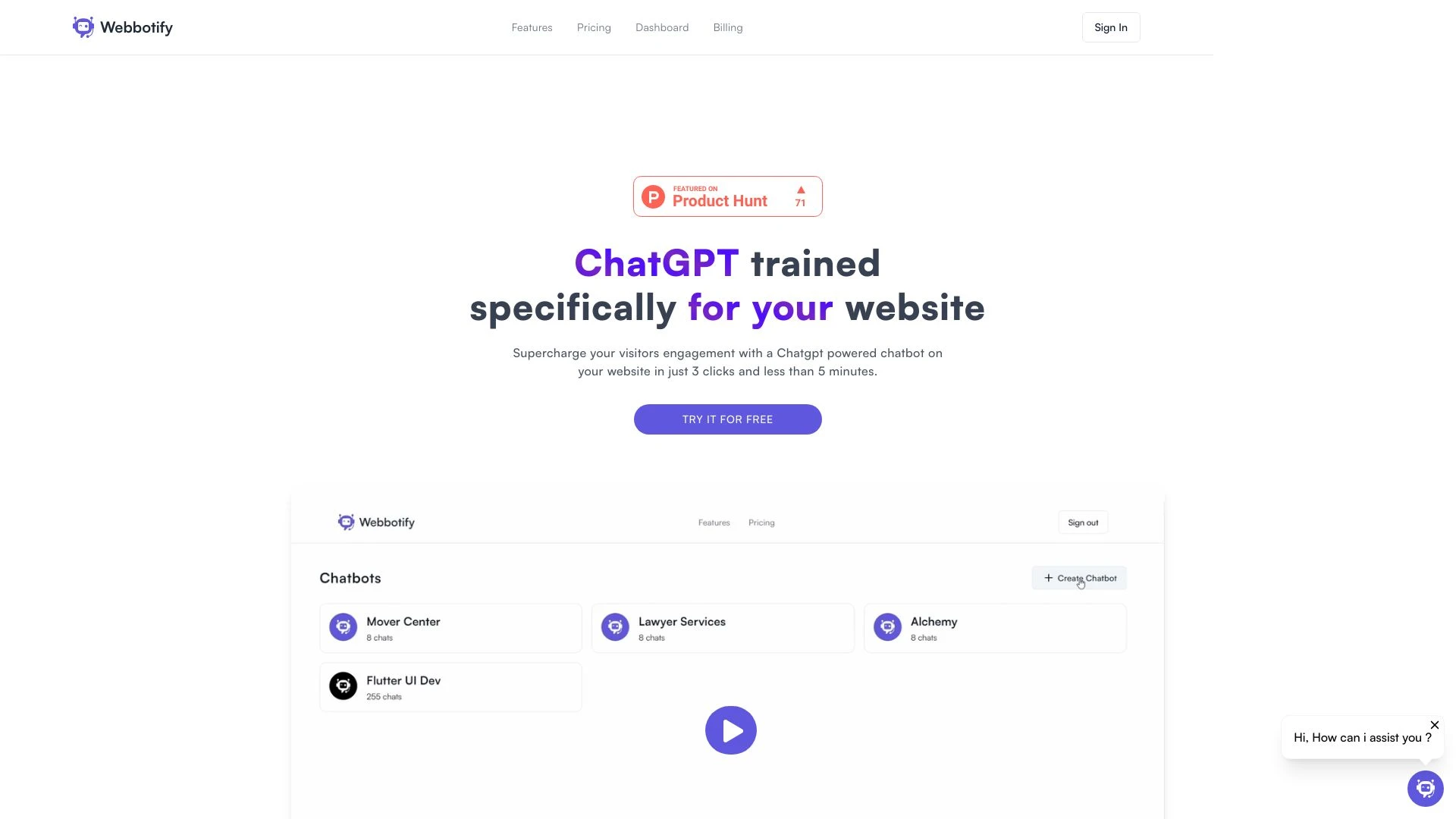The height and width of the screenshot is (819, 1456).
Task: Click the Alchemy chatbot icon
Action: 887,627
